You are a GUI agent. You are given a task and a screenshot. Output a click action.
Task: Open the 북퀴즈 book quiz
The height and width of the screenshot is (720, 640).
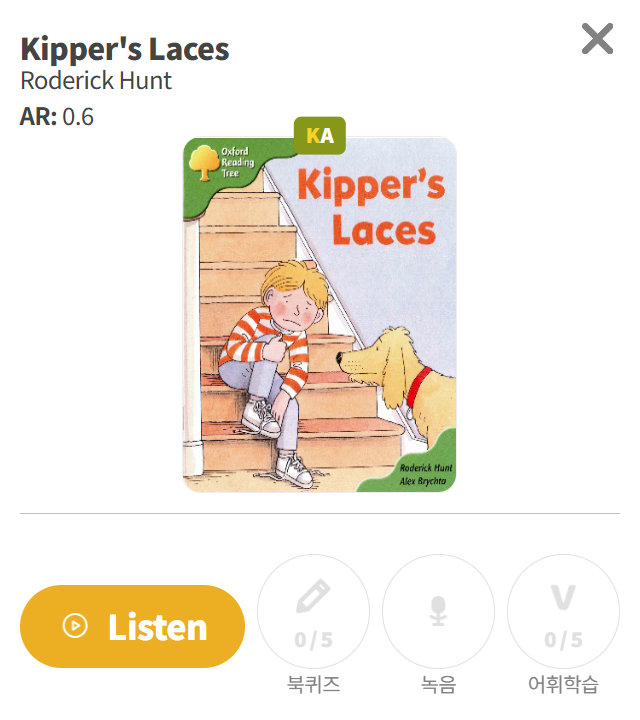(x=313, y=611)
